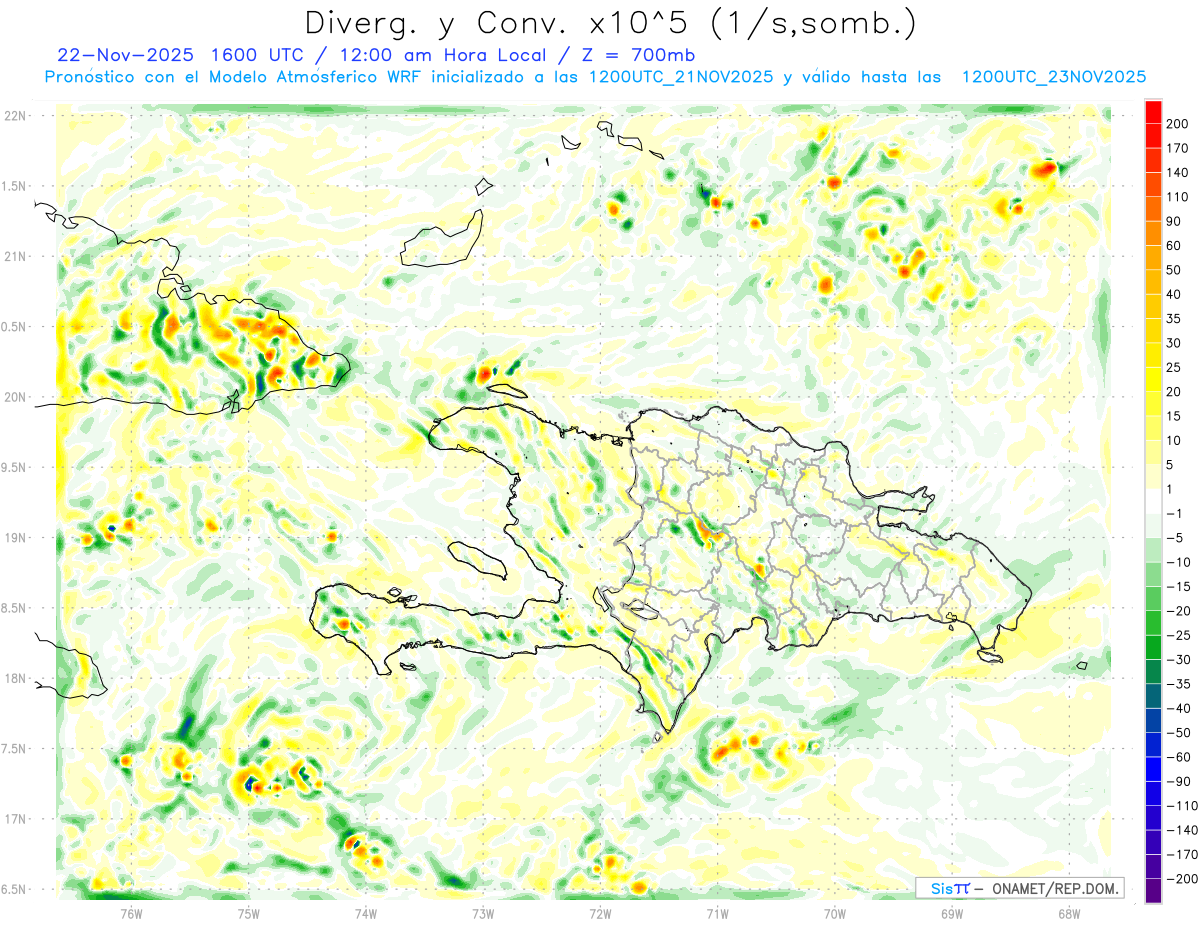Click the colorbar value '-30'
The image size is (1200, 927).
point(1178,660)
